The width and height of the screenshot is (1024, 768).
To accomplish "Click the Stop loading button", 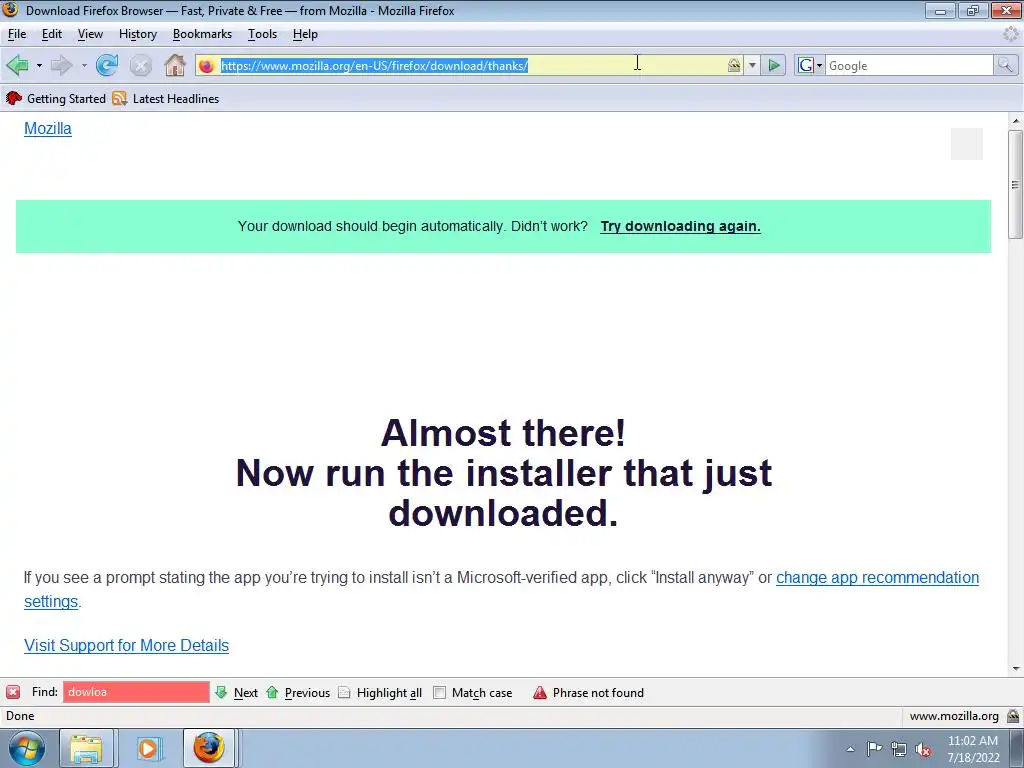I will point(140,65).
